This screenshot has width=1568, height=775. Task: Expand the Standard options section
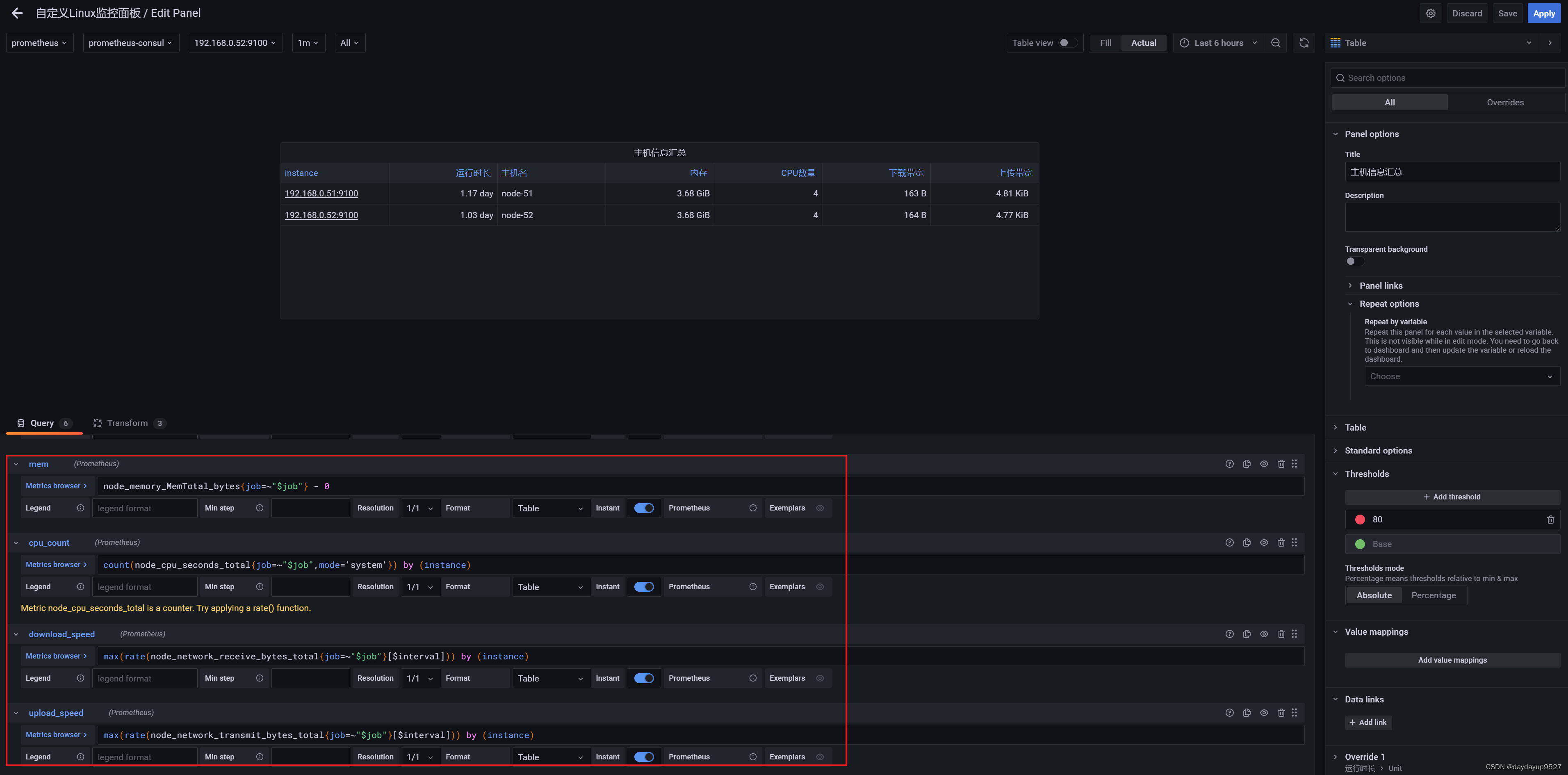(1378, 451)
